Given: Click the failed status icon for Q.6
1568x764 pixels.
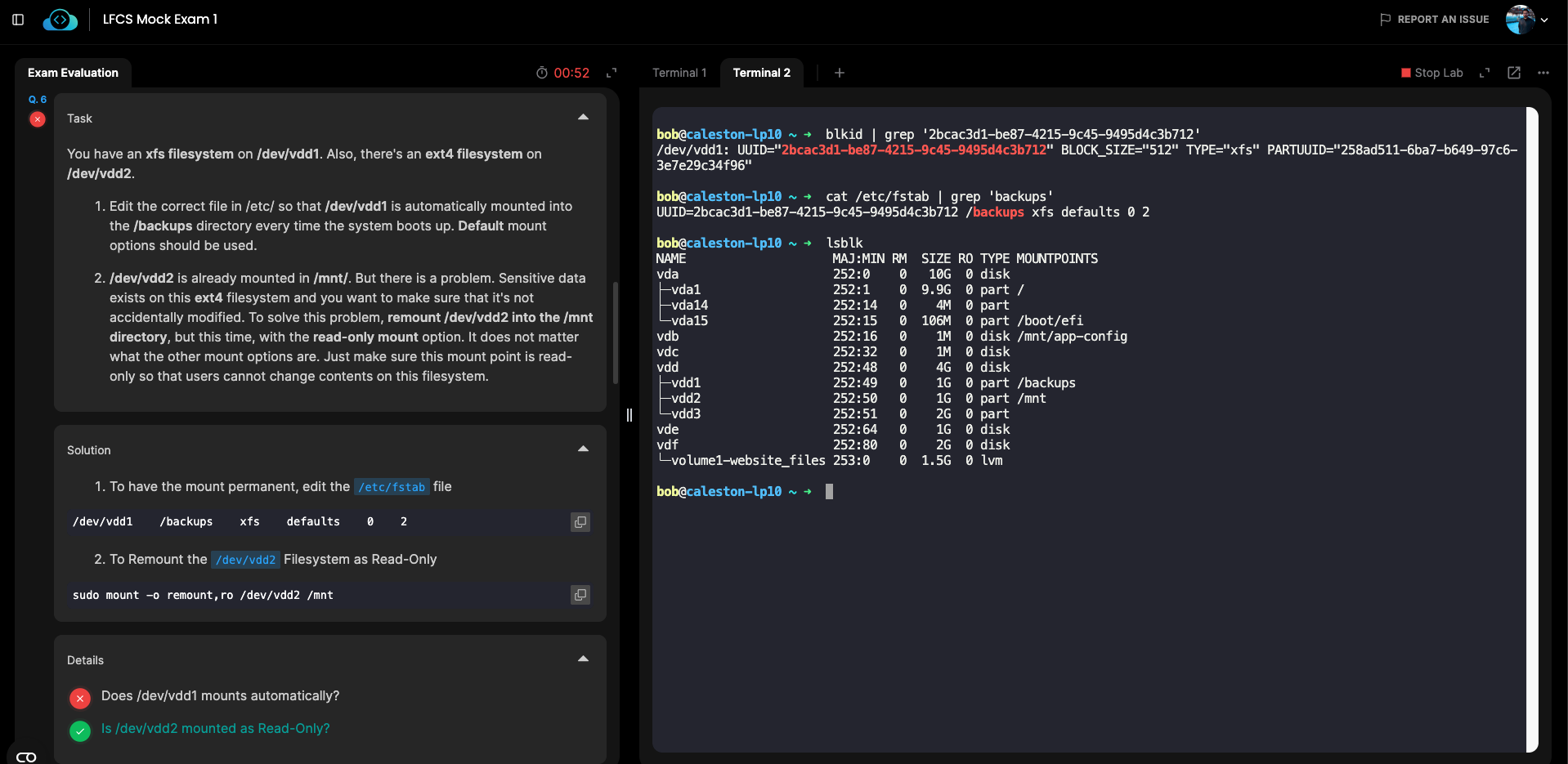Looking at the screenshot, I should (38, 119).
